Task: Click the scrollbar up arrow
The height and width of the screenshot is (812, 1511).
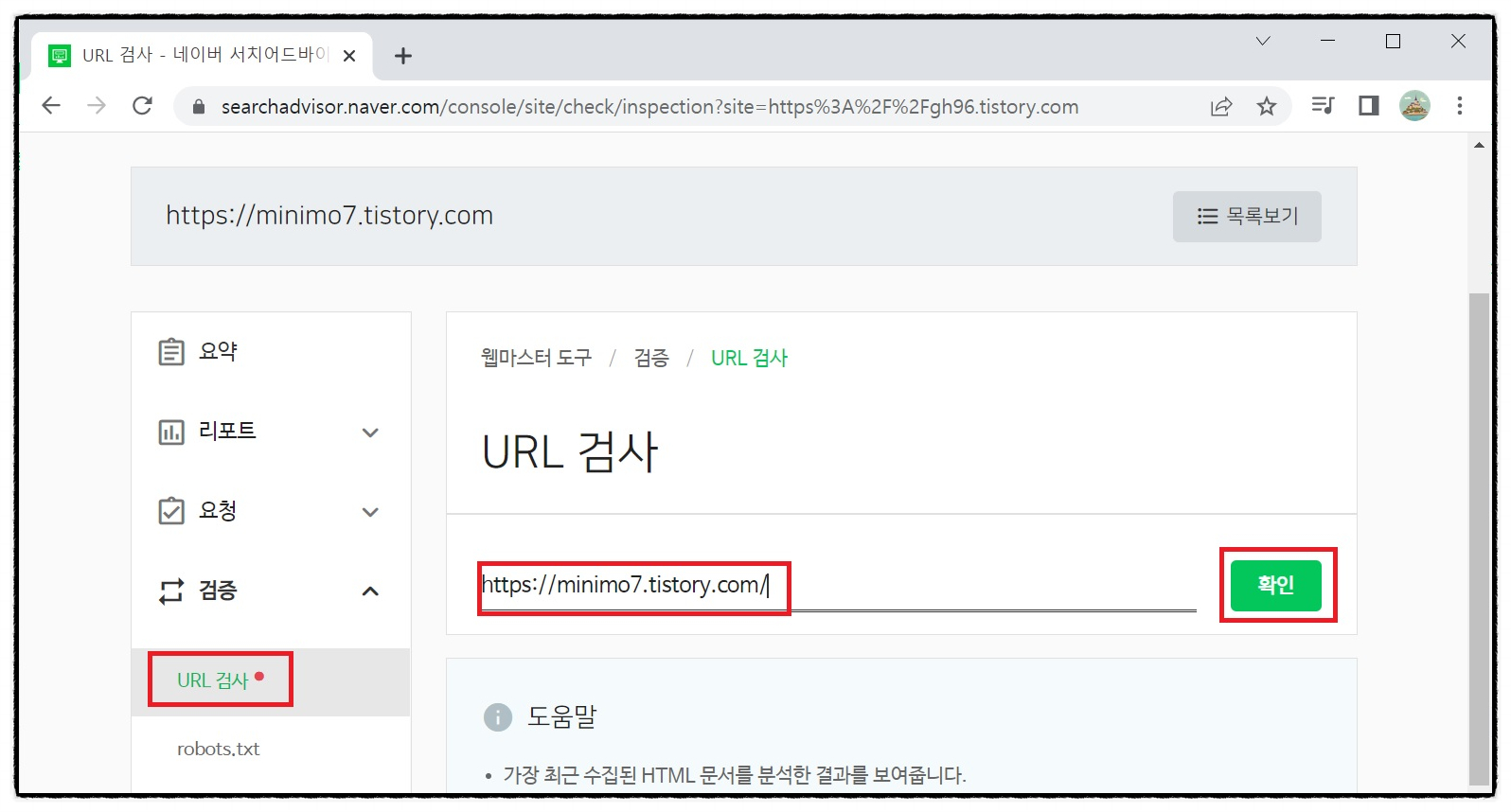Action: click(1479, 145)
